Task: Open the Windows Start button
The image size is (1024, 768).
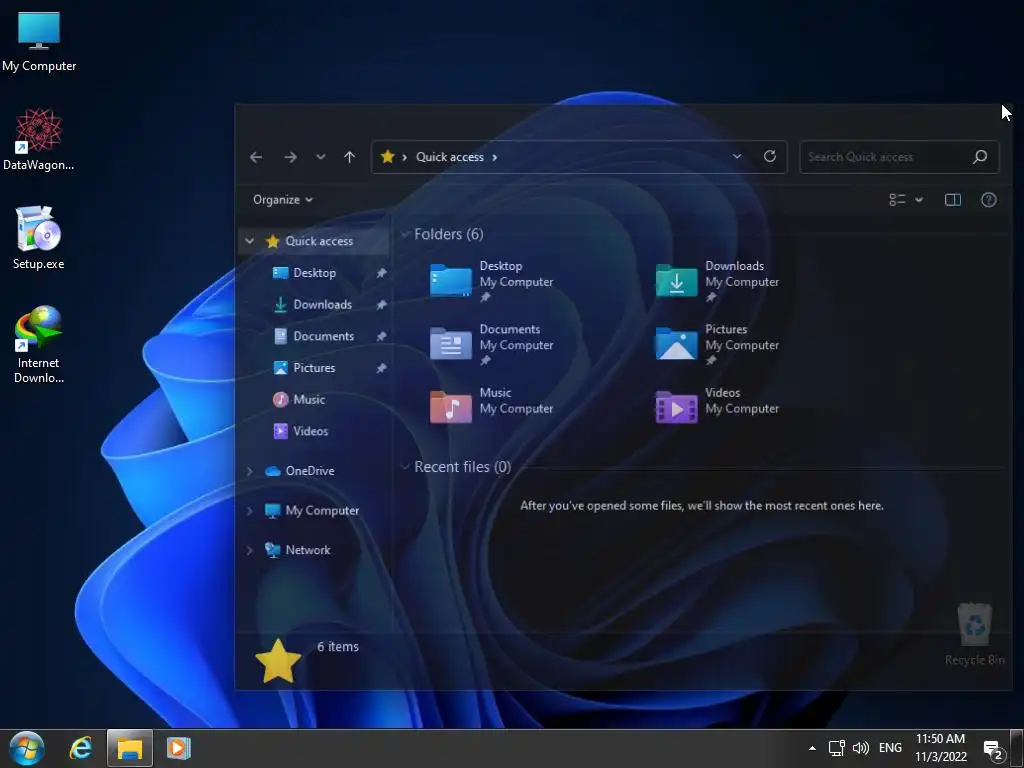Action: point(27,748)
